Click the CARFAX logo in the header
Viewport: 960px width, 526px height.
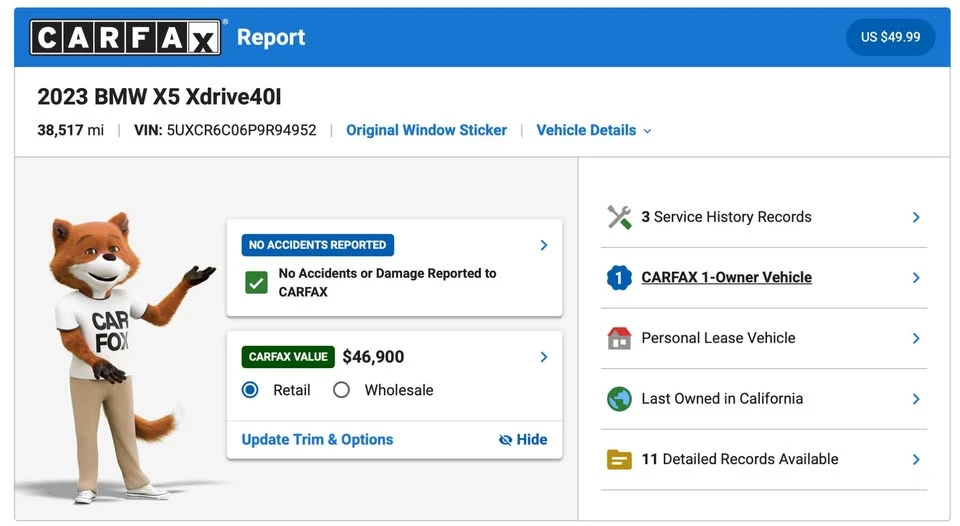[x=126, y=37]
